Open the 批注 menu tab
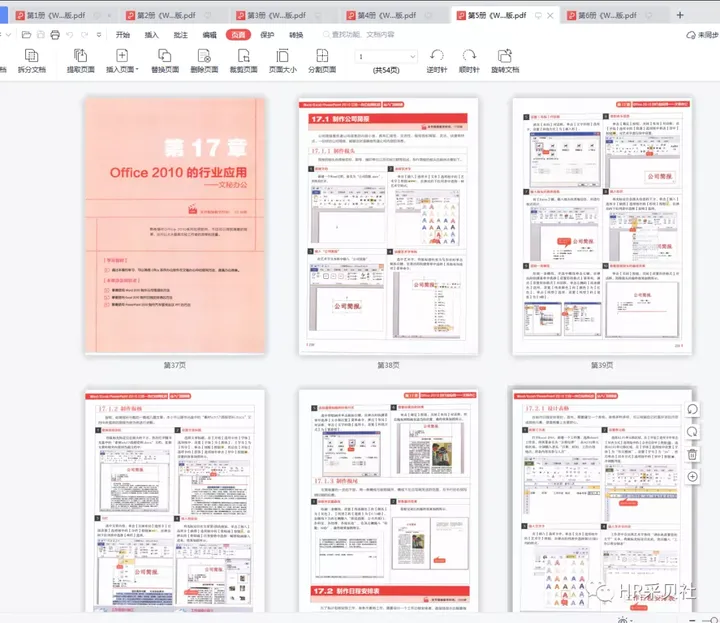The width and height of the screenshot is (720, 623). pos(180,35)
